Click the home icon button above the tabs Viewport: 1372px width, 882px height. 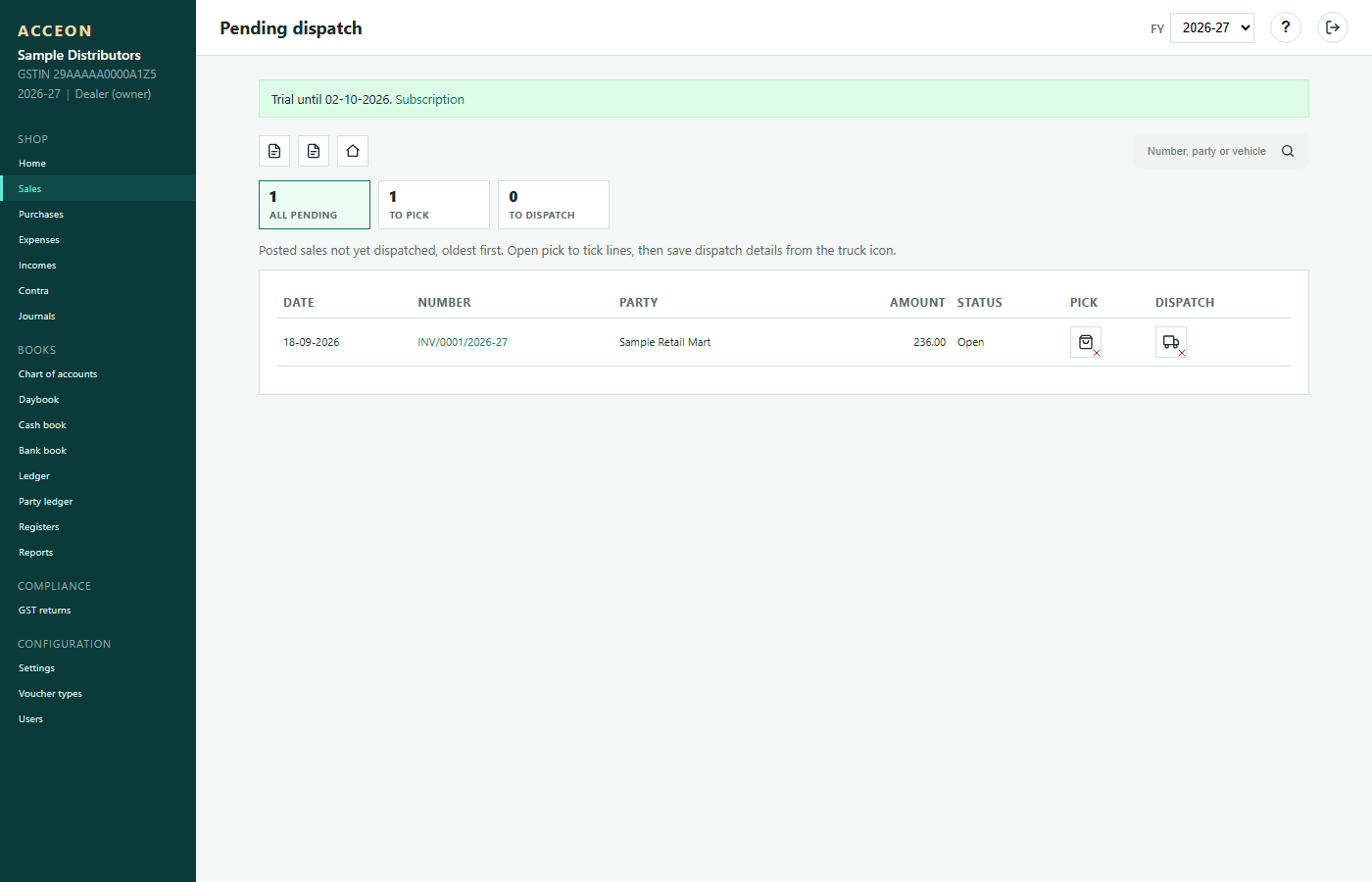point(353,151)
